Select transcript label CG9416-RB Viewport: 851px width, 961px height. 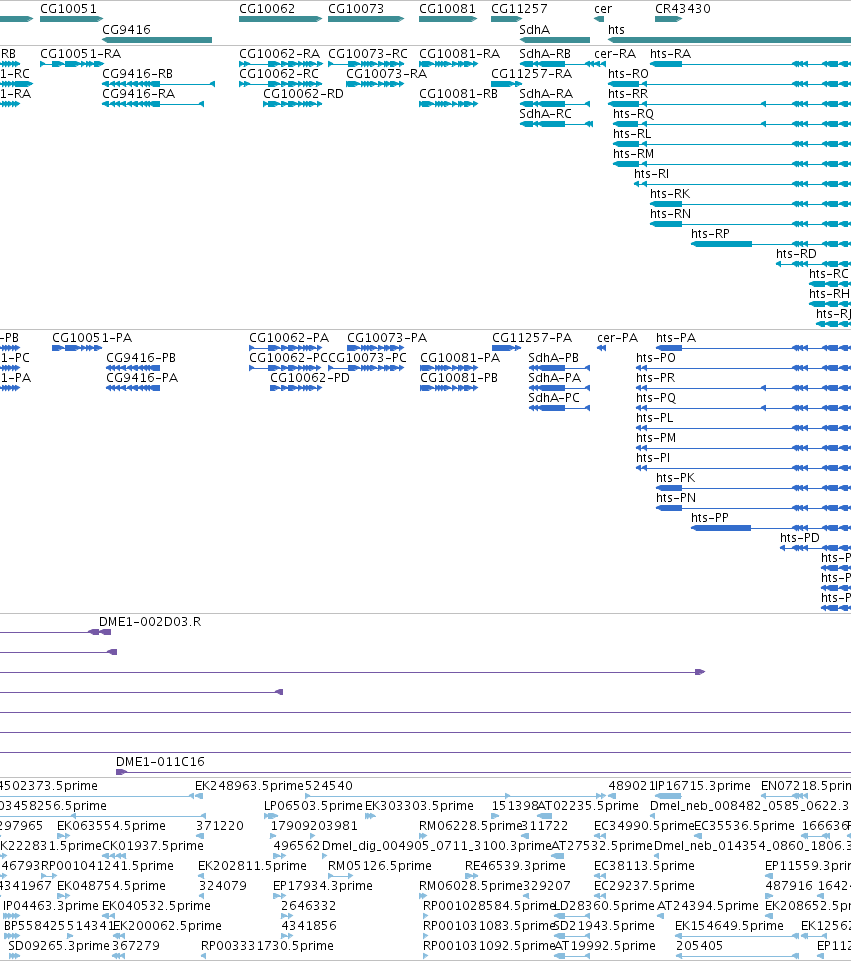pyautogui.click(x=137, y=74)
